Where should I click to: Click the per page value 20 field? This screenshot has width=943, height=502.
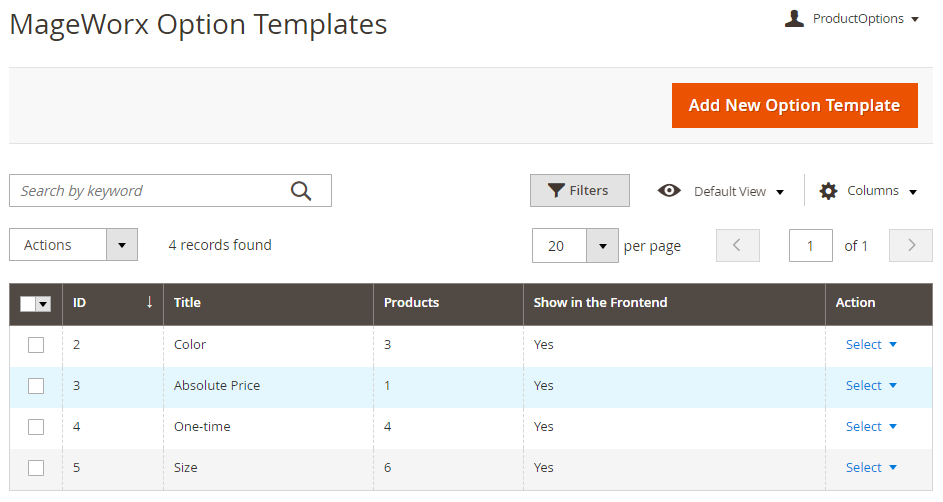[x=559, y=246]
